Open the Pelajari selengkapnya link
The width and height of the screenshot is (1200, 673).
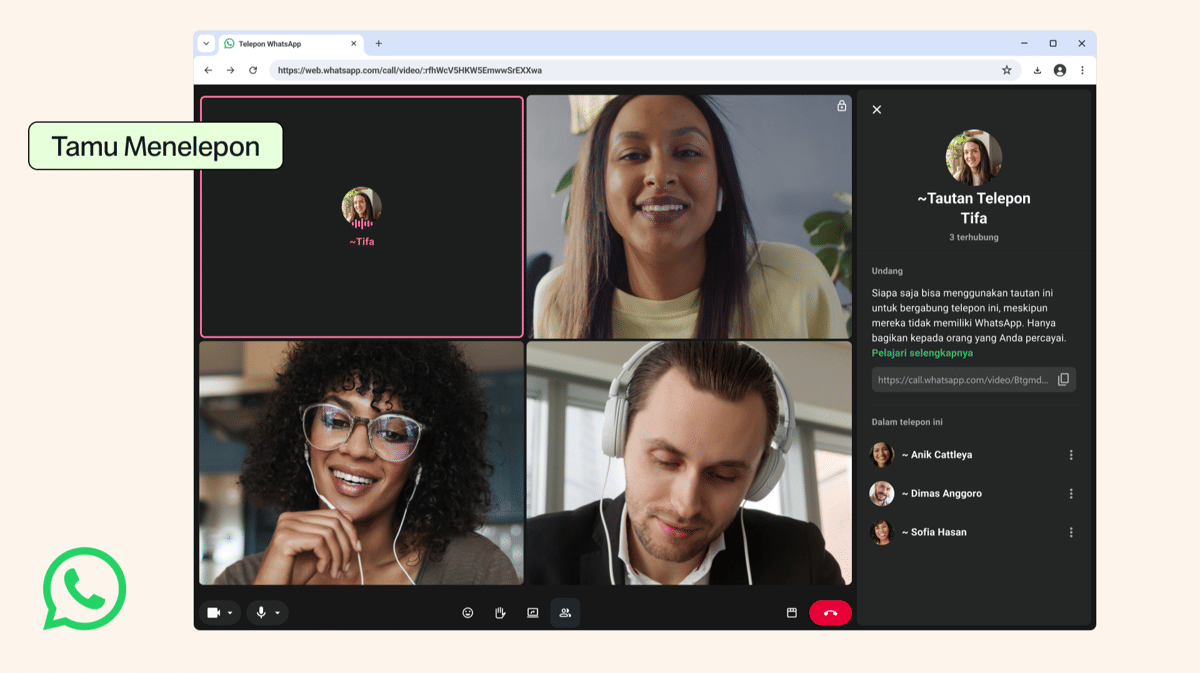pos(922,353)
